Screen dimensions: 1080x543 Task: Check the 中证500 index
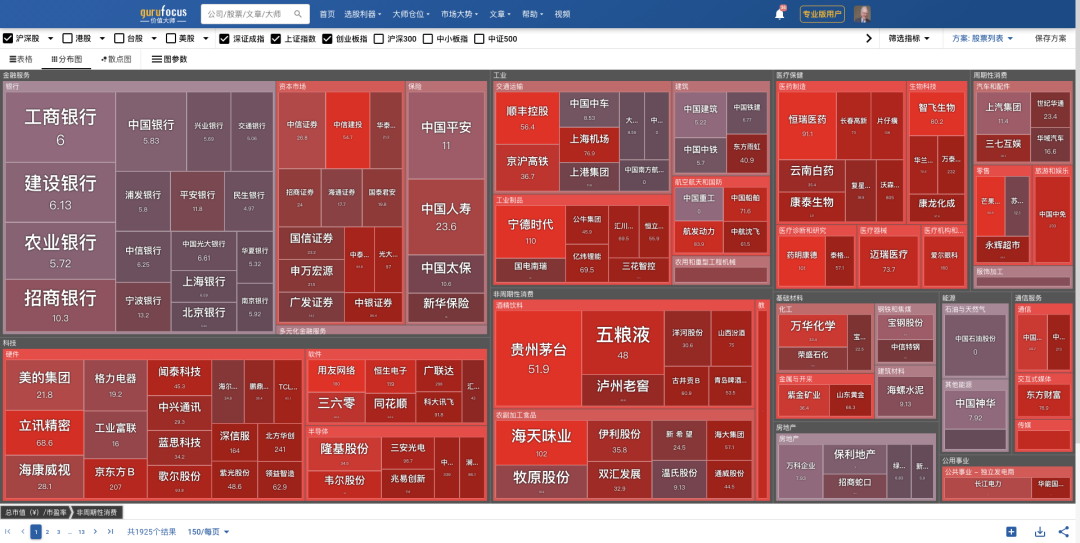pyautogui.click(x=479, y=39)
